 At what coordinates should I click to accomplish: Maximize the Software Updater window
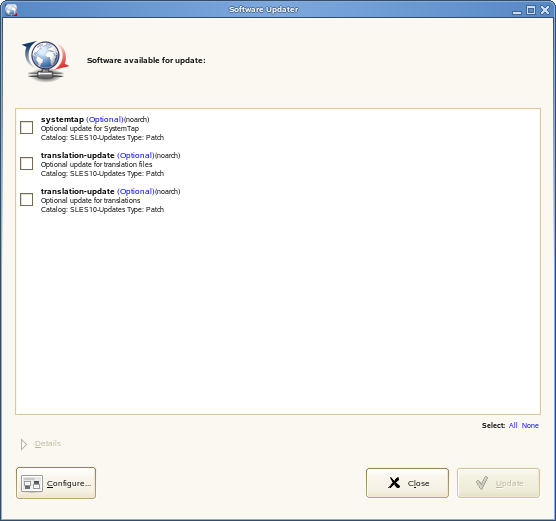531,10
